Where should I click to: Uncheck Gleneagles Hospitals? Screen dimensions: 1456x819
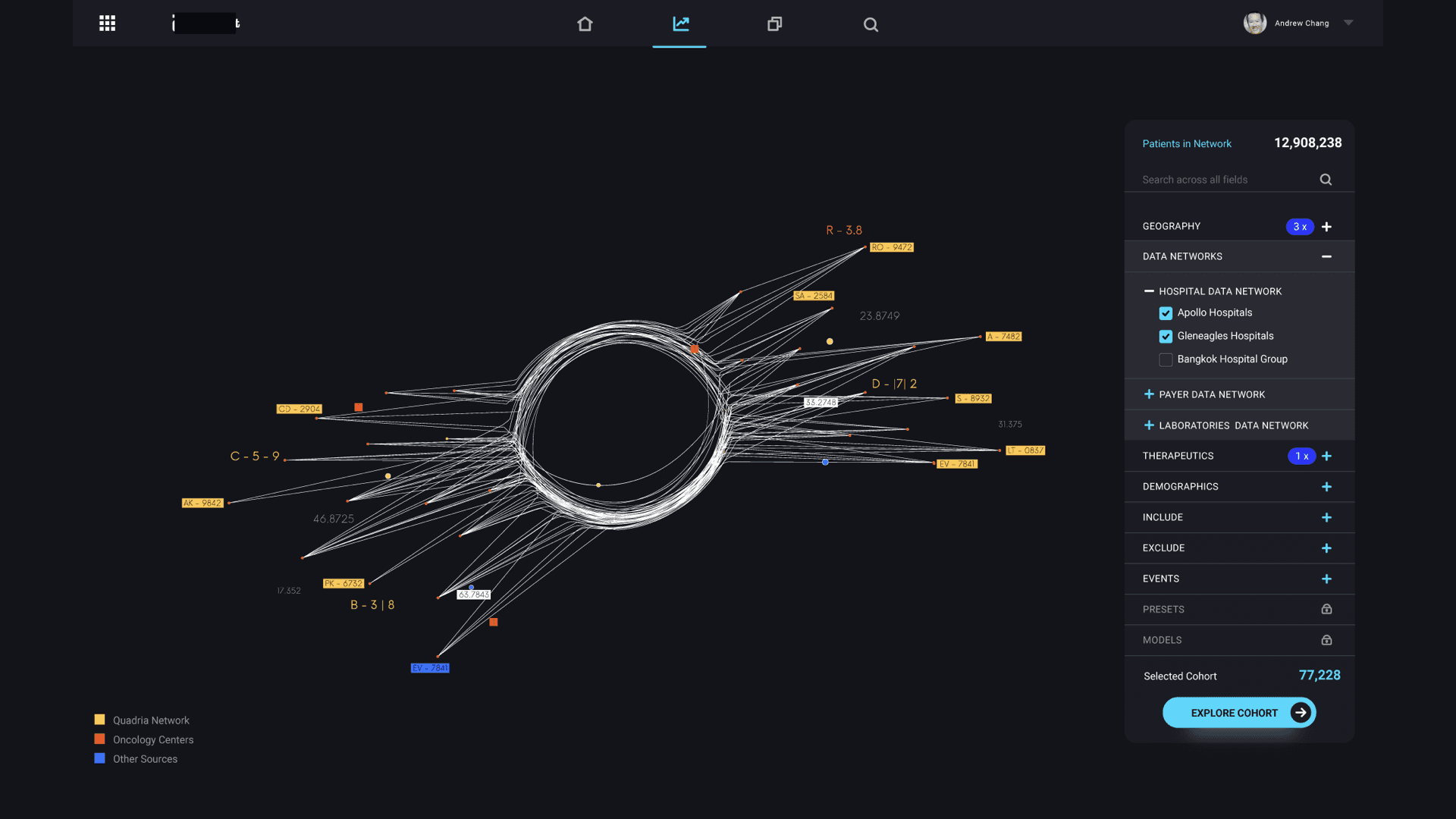[1166, 337]
